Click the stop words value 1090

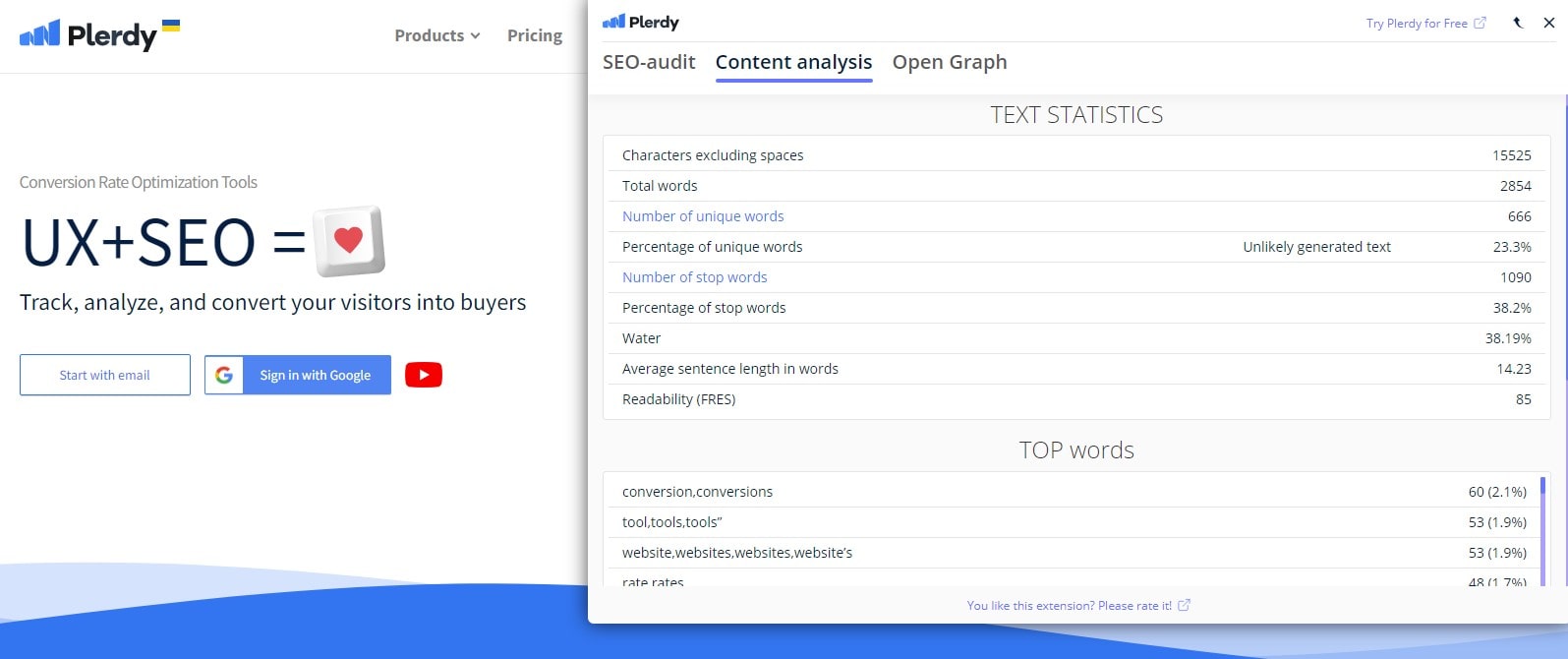tap(1516, 277)
